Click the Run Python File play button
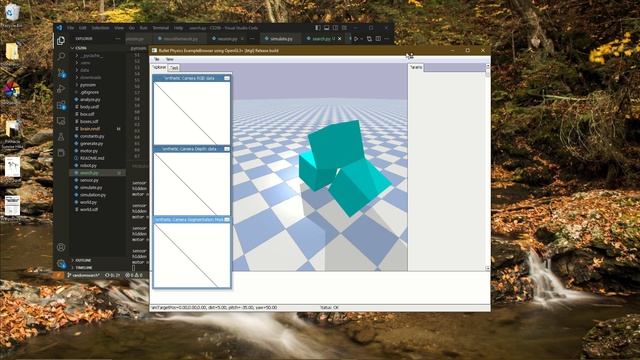This screenshot has width=640, height=360. [x=356, y=39]
